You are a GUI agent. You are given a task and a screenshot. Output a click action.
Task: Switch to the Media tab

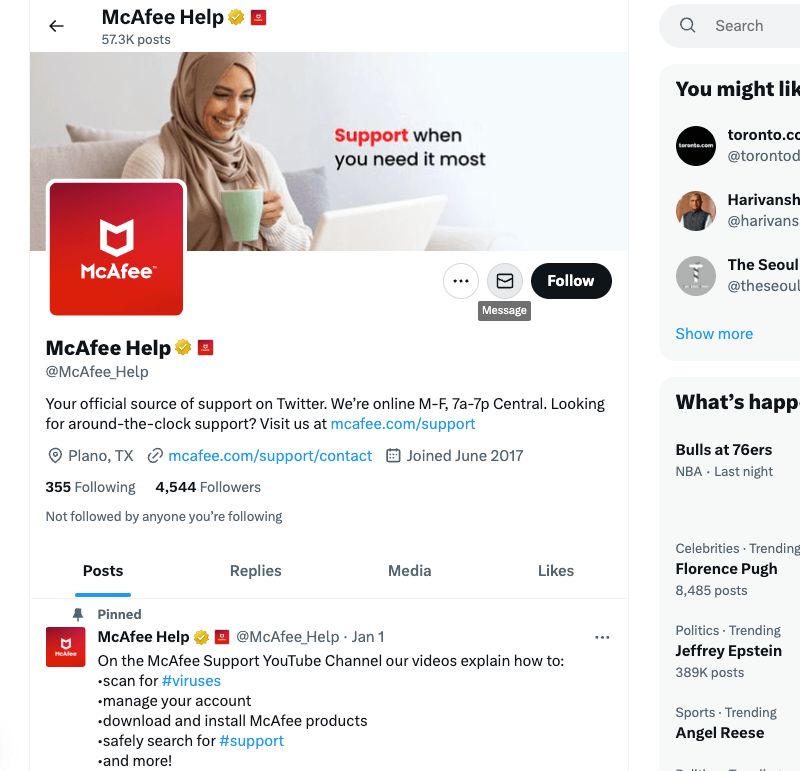tap(409, 571)
